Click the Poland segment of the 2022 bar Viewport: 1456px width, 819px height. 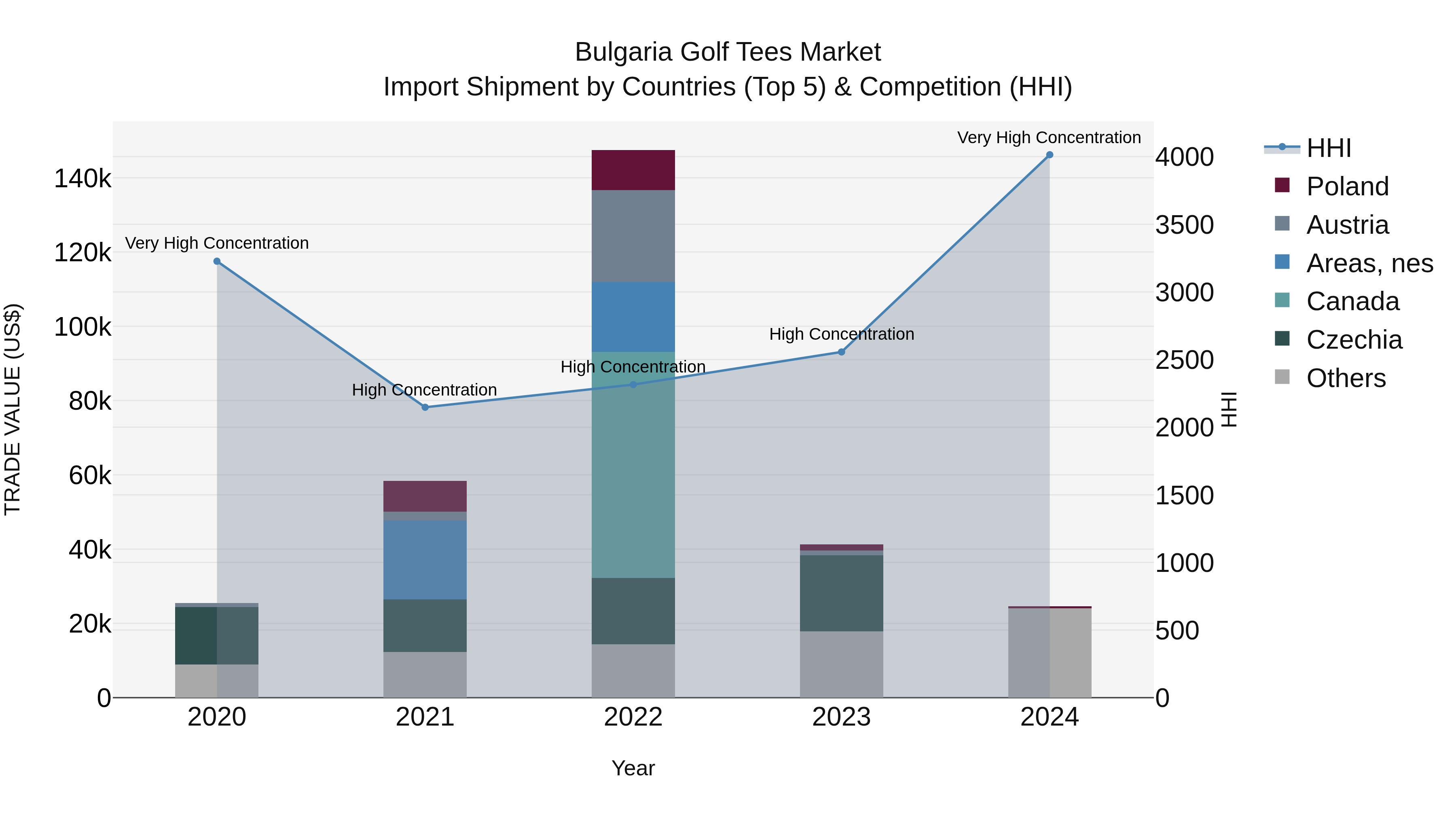coord(633,170)
